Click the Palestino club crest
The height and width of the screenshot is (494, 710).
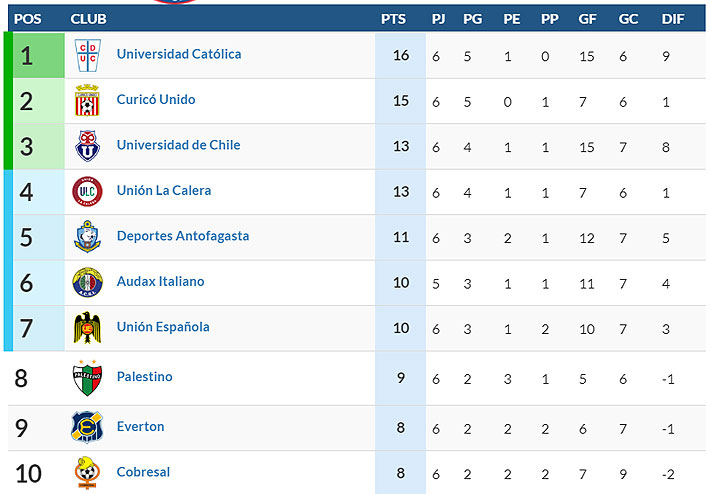pos(87,378)
